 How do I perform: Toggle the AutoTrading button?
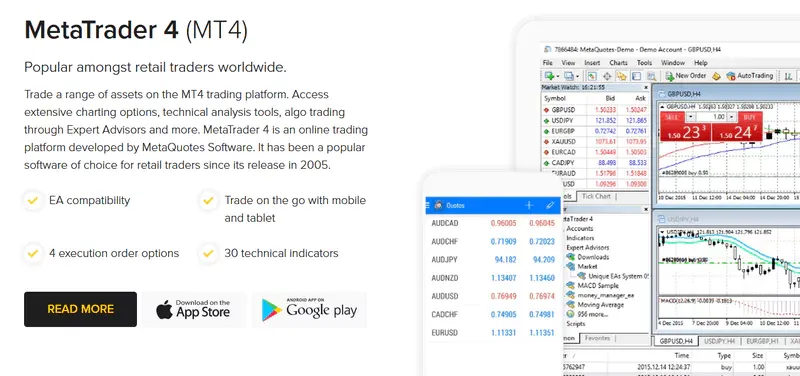[x=749, y=76]
